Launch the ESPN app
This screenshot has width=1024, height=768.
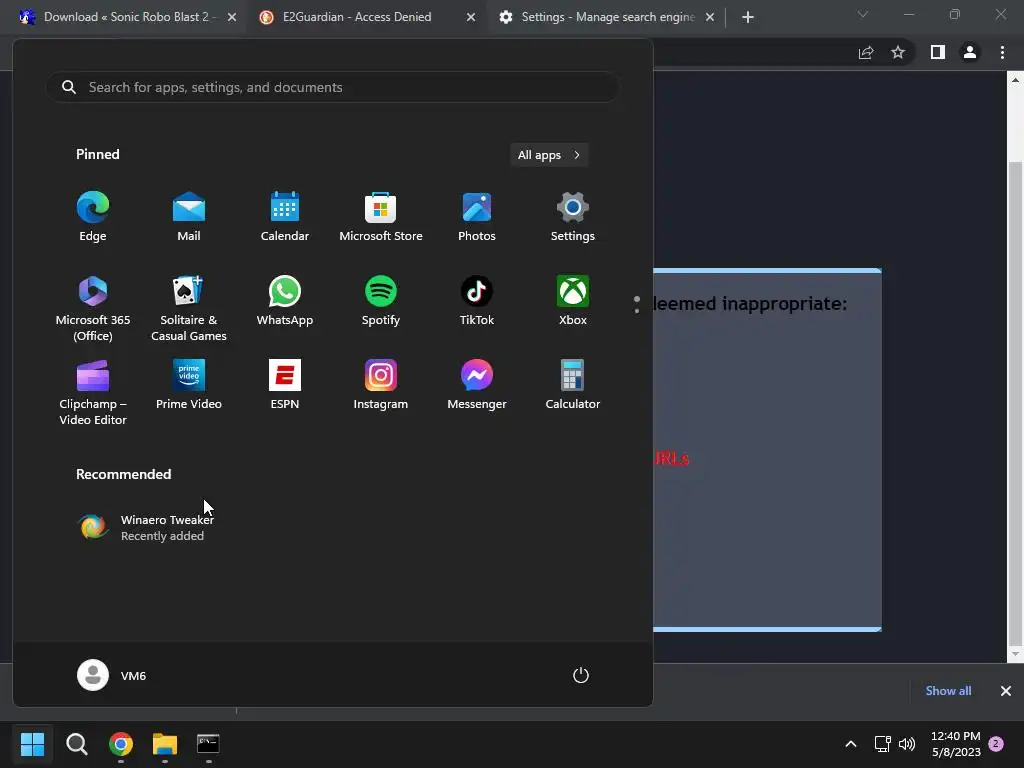tap(285, 385)
